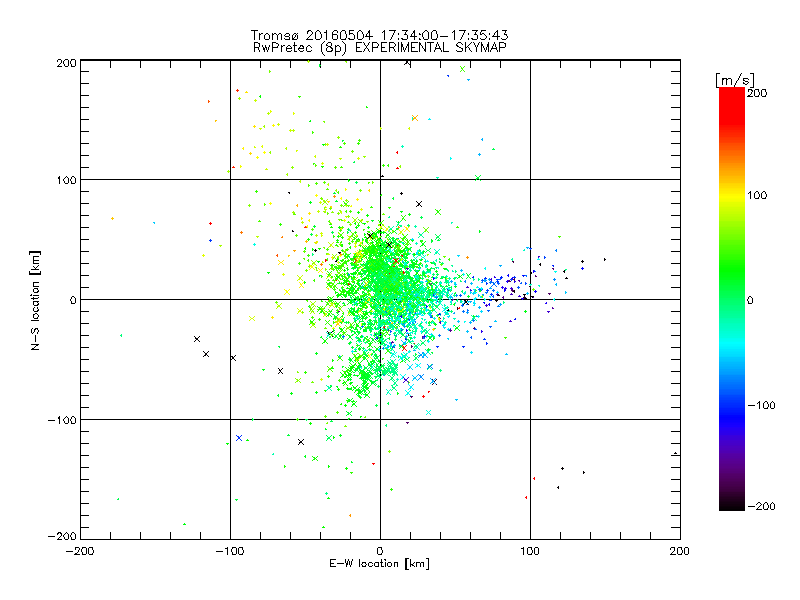Click the colorbar tick label '200'
The image size is (800, 600).
pyautogui.click(x=757, y=93)
